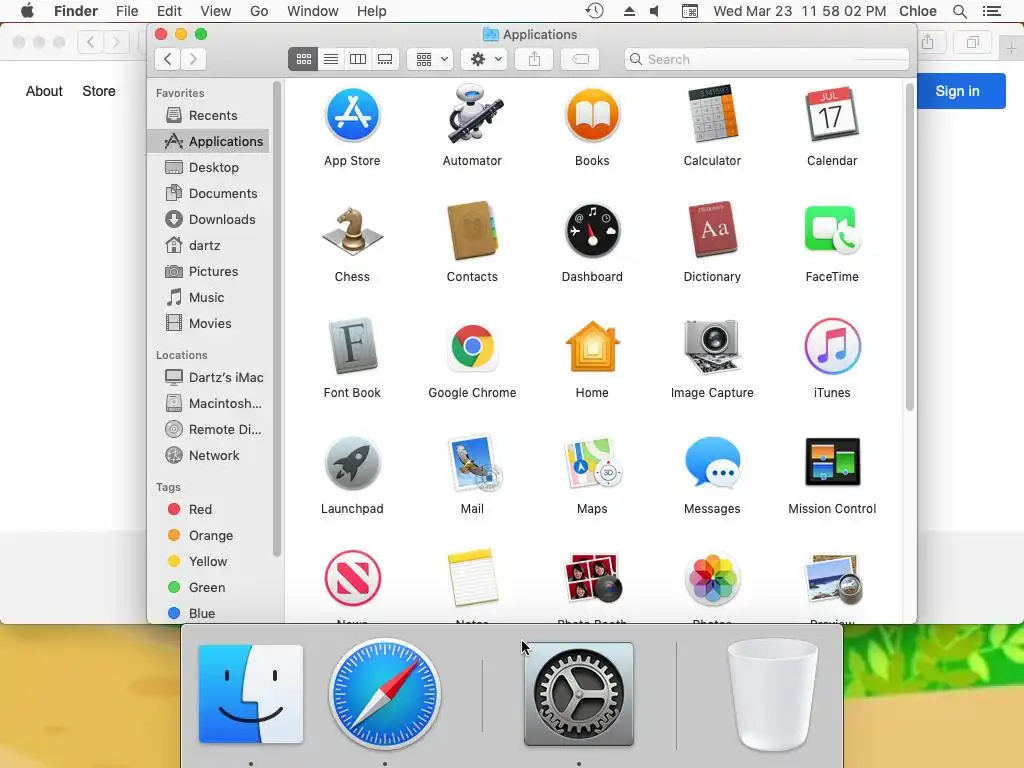Switch Finder to column view
Screen dimensions: 1024x768
(x=358, y=59)
